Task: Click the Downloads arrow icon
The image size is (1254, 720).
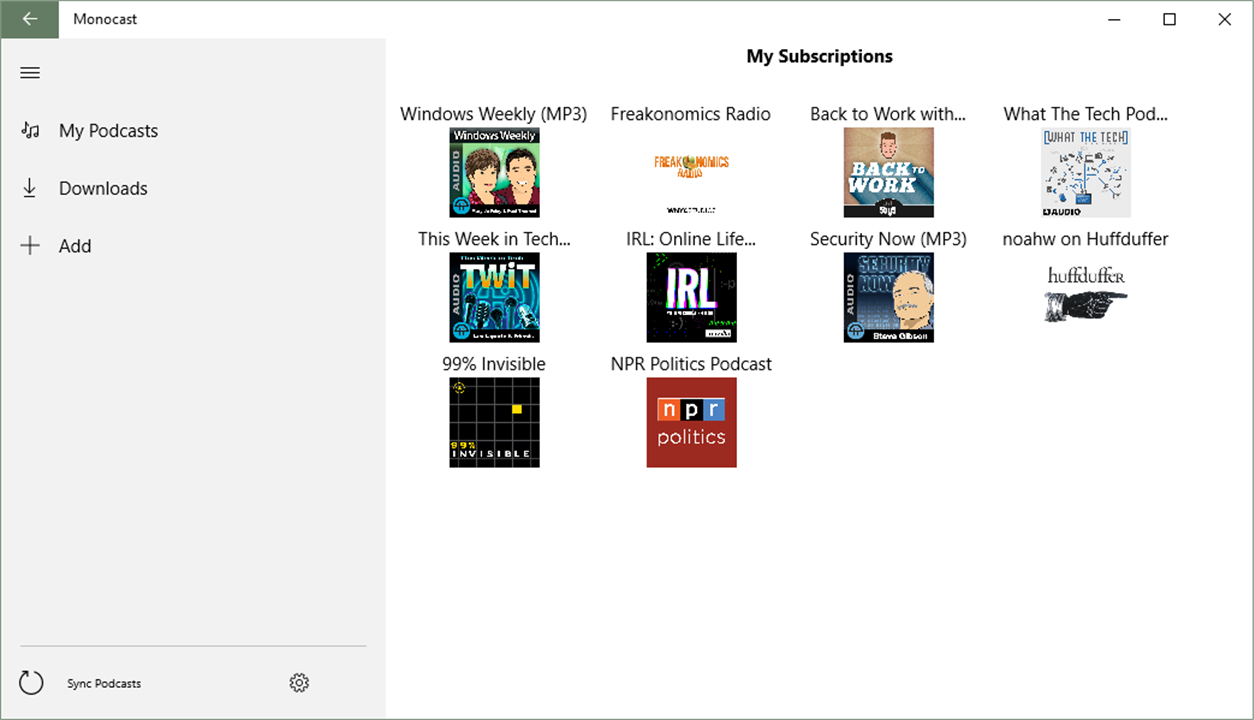Action: point(30,188)
